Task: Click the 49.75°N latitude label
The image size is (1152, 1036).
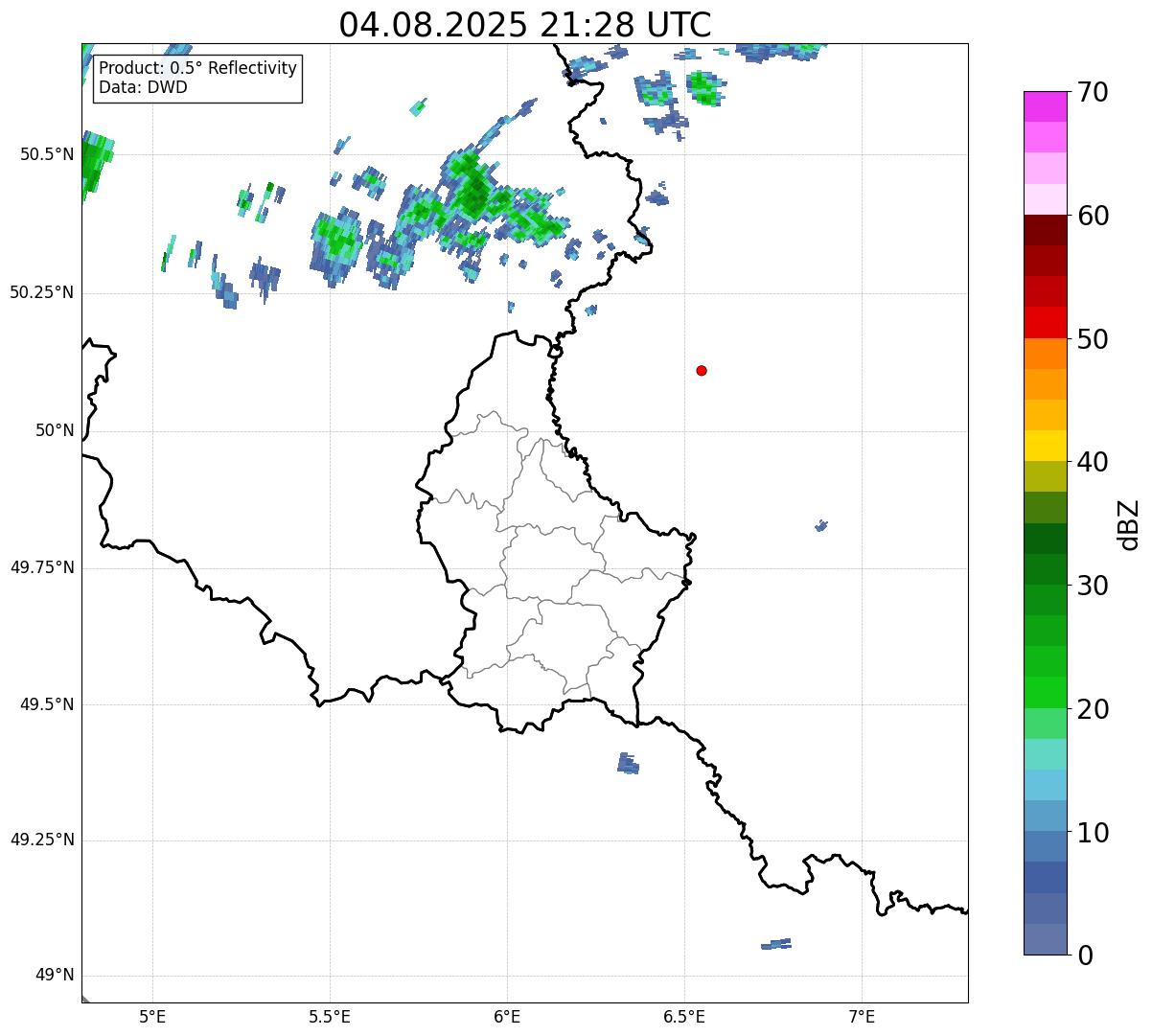Action: pyautogui.click(x=41, y=567)
